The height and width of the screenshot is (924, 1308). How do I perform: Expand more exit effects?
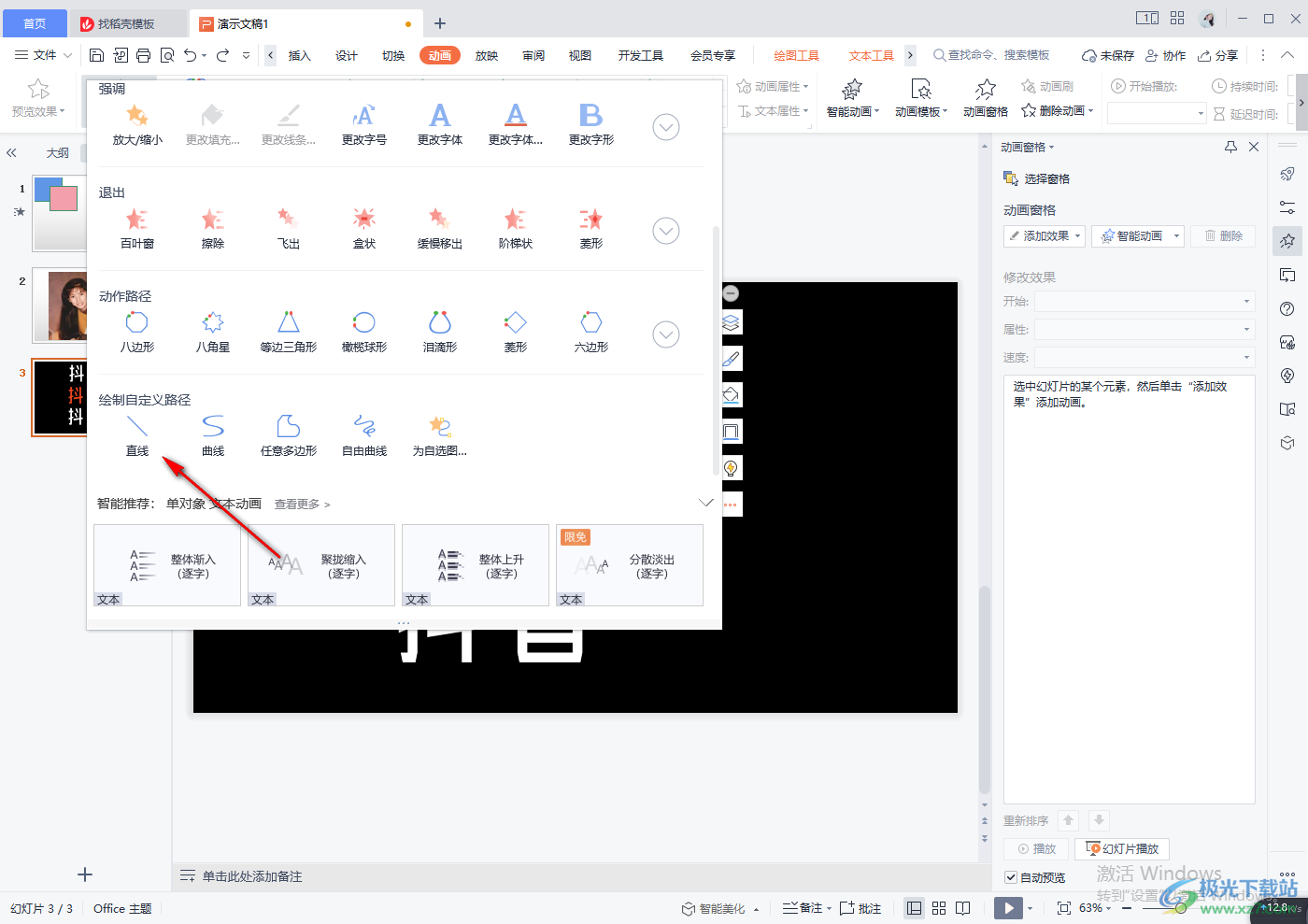[x=666, y=231]
